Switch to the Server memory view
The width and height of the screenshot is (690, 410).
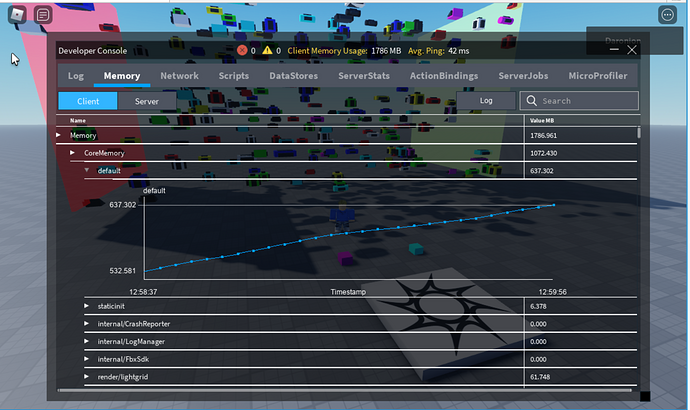point(147,101)
